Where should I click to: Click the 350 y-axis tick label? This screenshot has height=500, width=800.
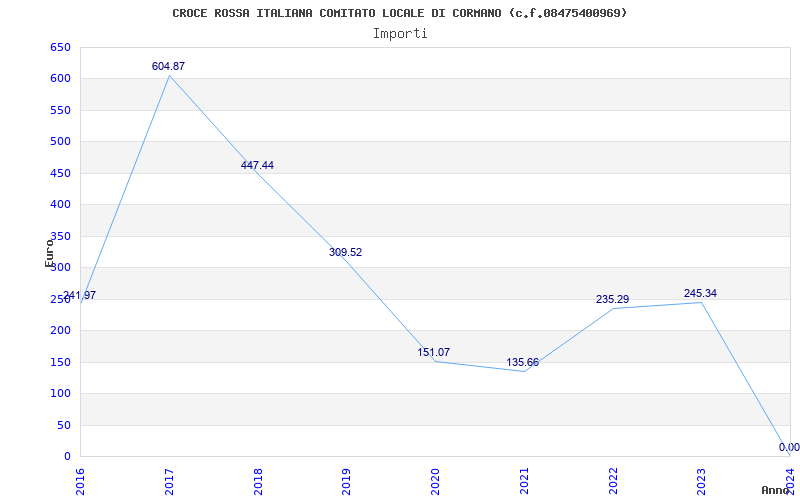(x=60, y=236)
